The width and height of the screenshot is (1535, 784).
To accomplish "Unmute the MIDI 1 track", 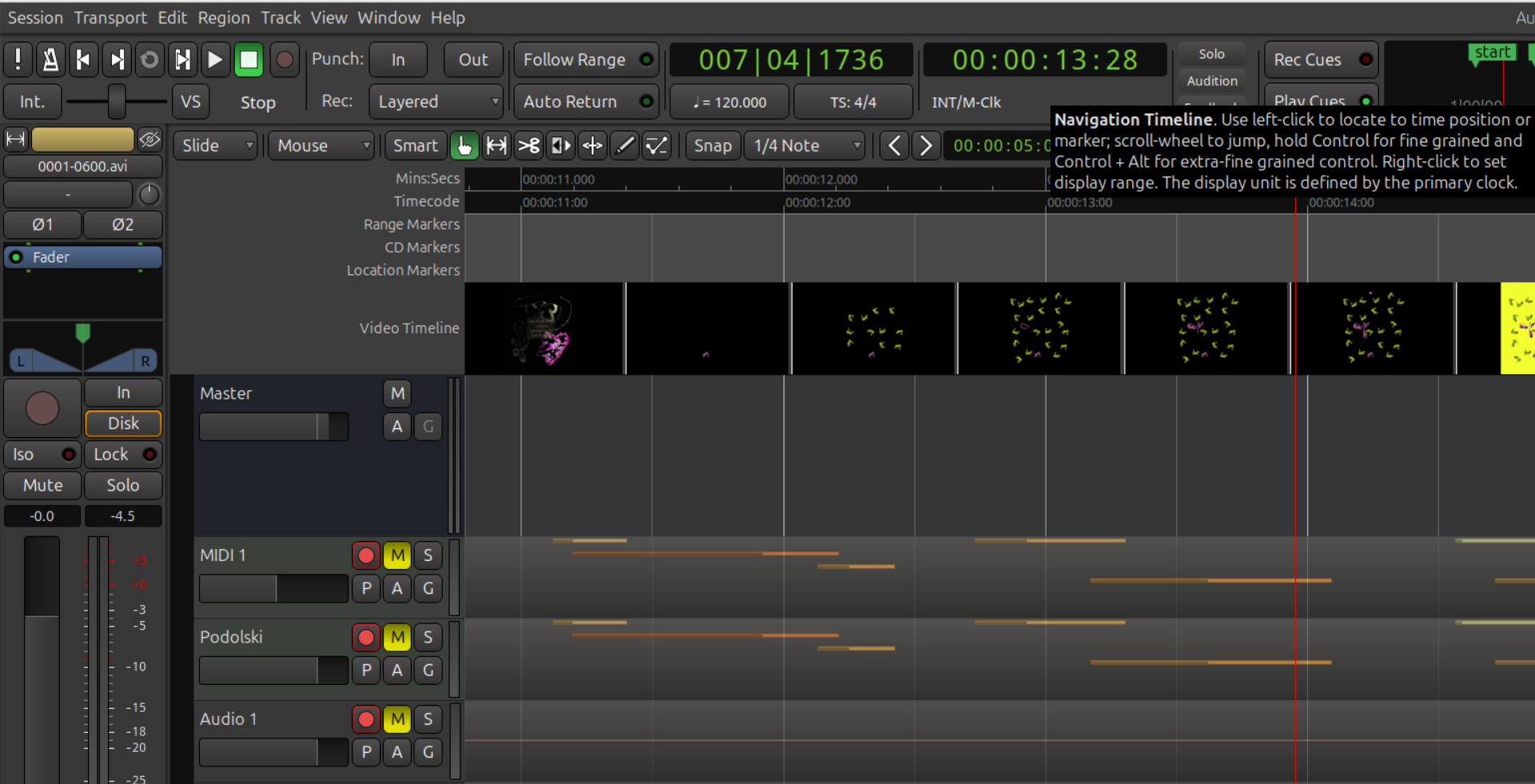I will (x=397, y=555).
